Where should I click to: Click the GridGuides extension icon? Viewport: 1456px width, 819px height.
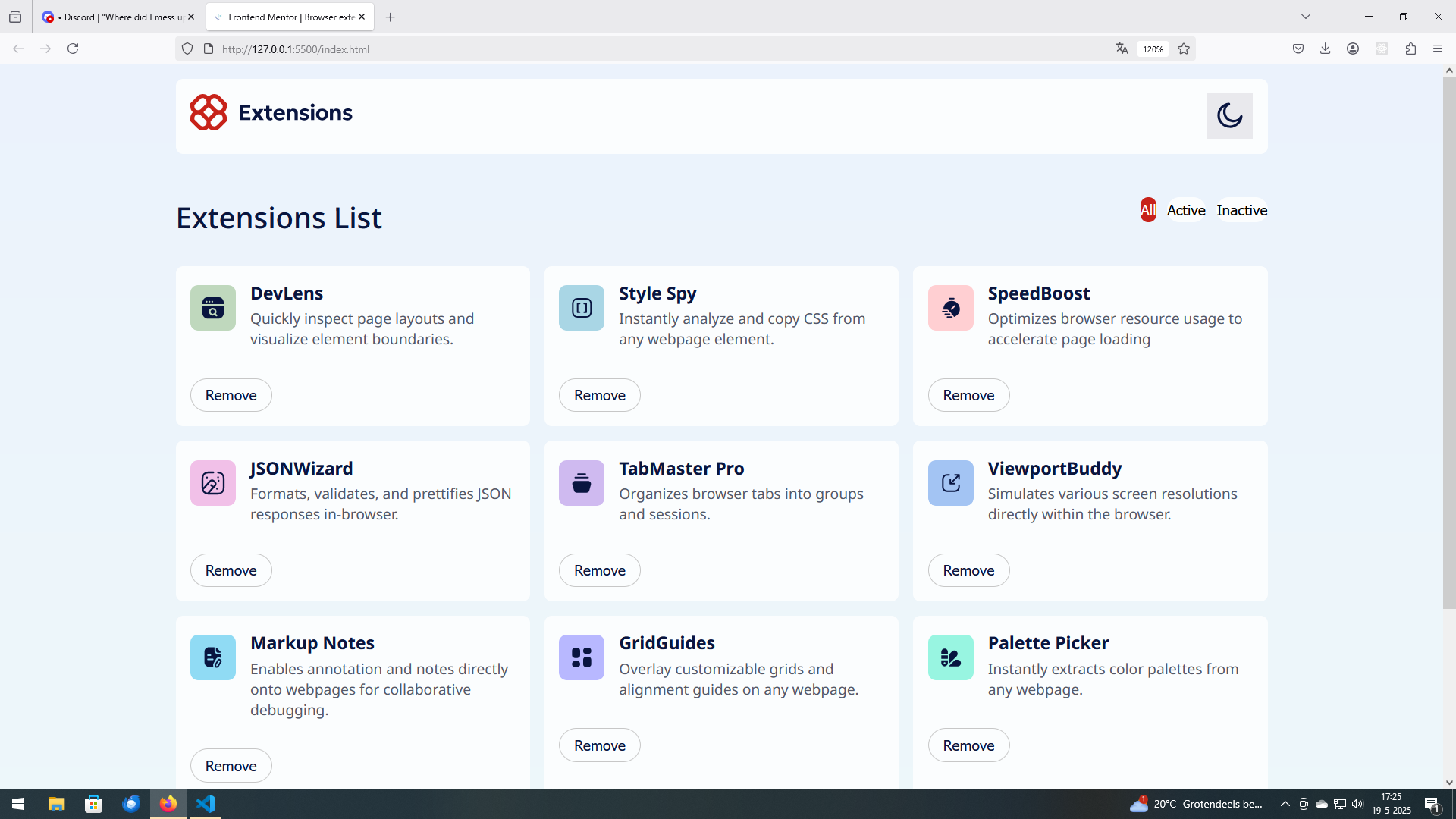[582, 657]
